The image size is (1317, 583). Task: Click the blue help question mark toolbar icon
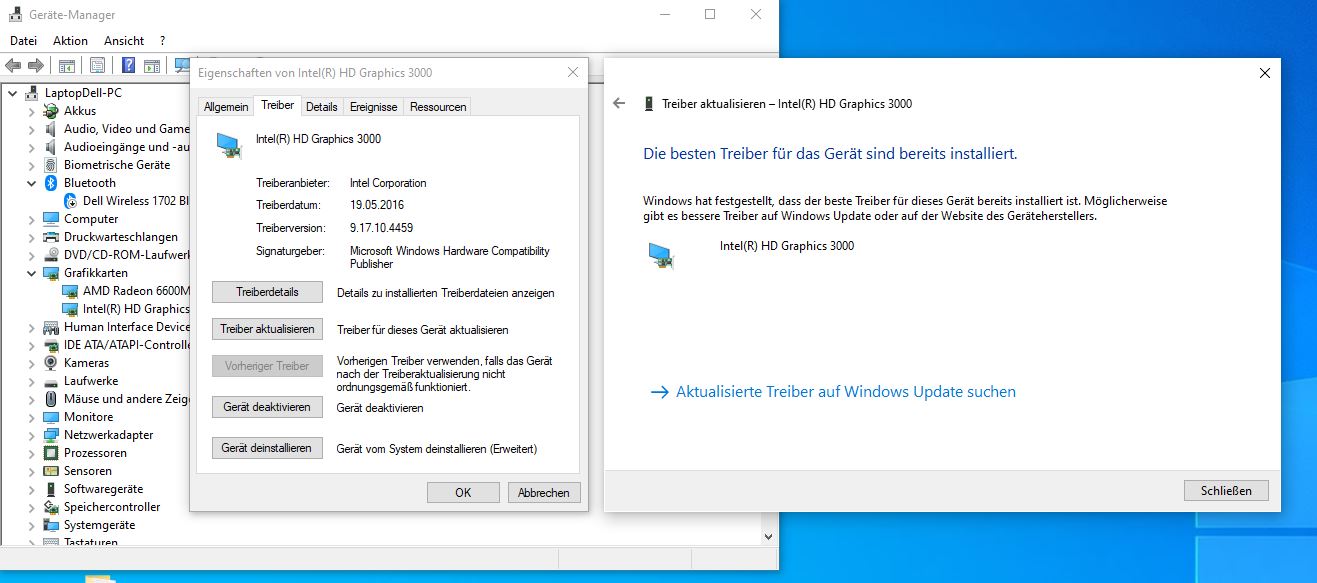tap(129, 66)
